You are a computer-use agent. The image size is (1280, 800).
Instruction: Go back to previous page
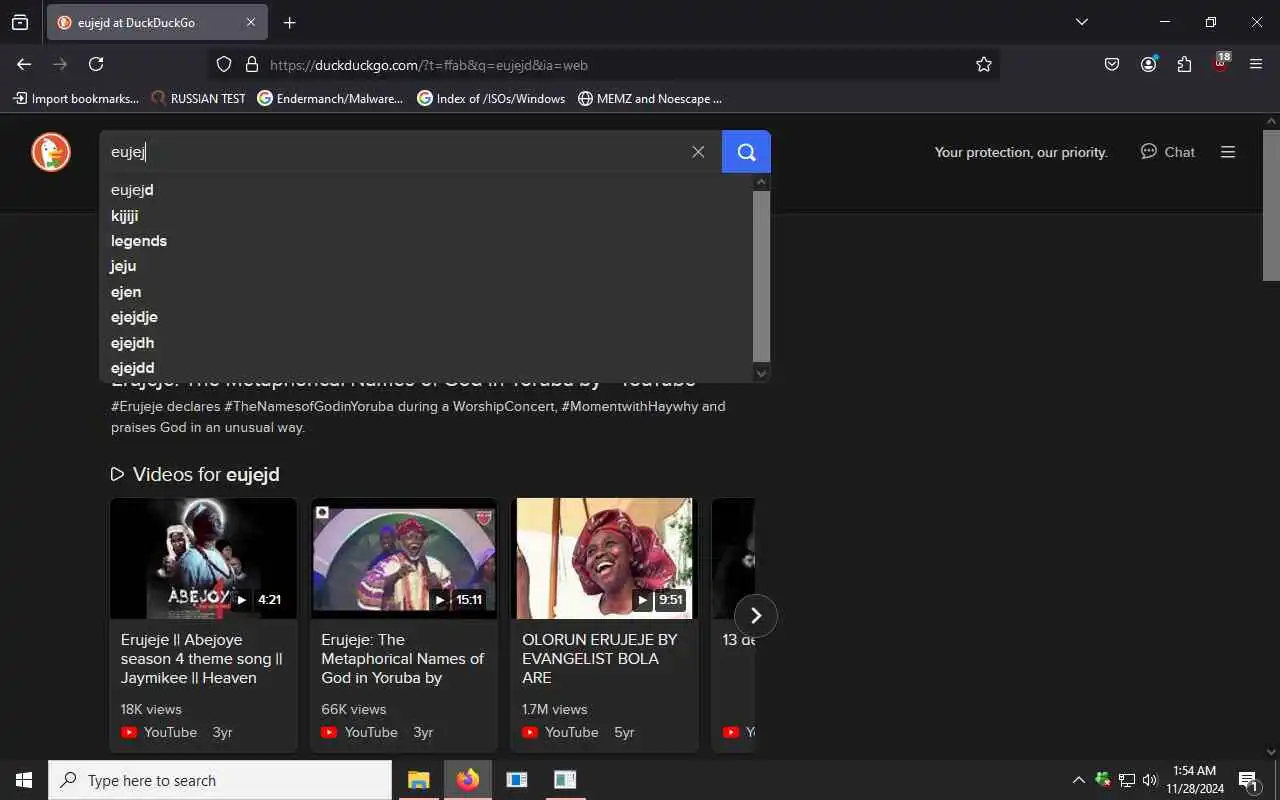tap(24, 64)
